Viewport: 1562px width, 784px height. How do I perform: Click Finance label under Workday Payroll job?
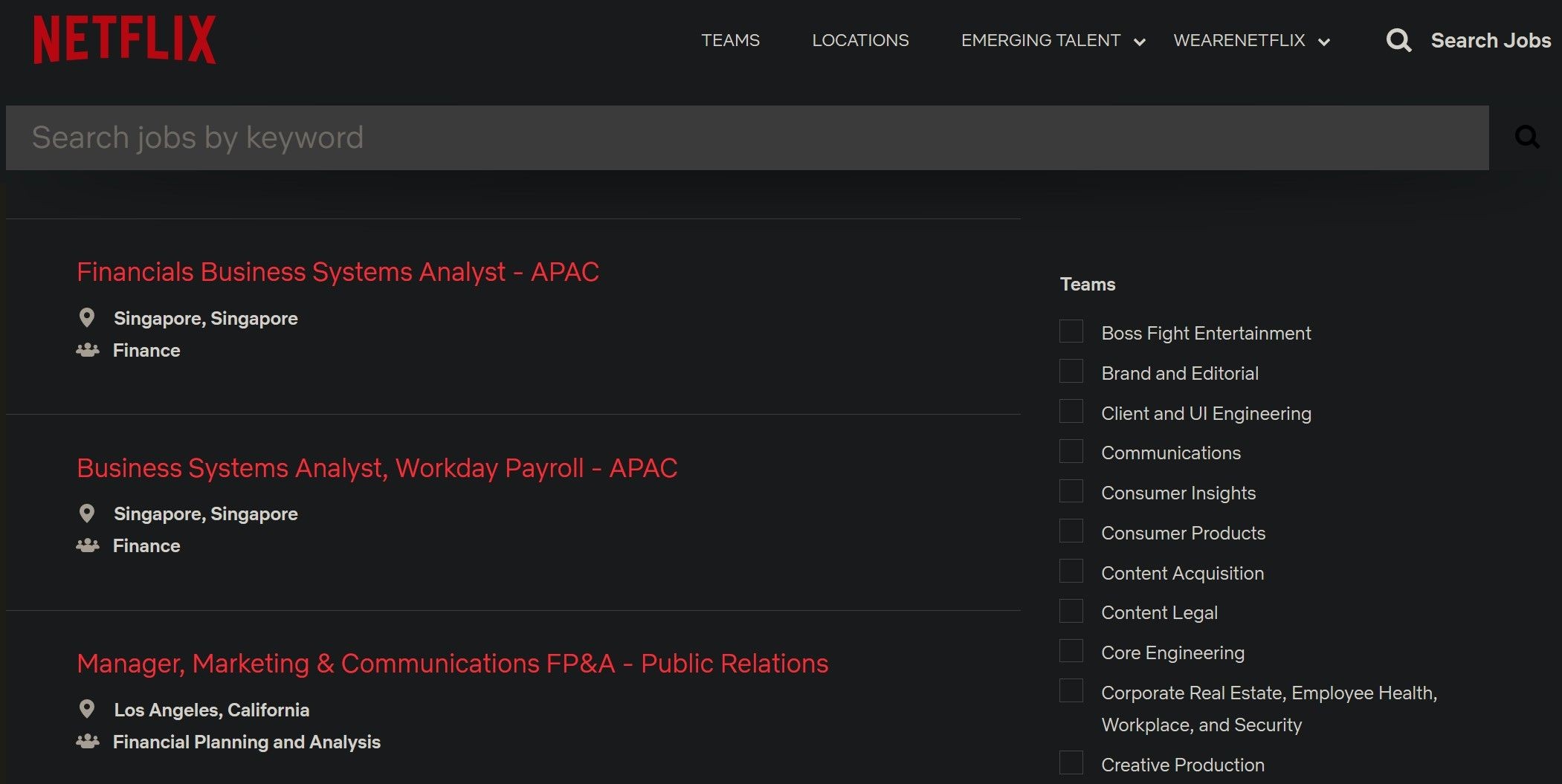(x=146, y=546)
